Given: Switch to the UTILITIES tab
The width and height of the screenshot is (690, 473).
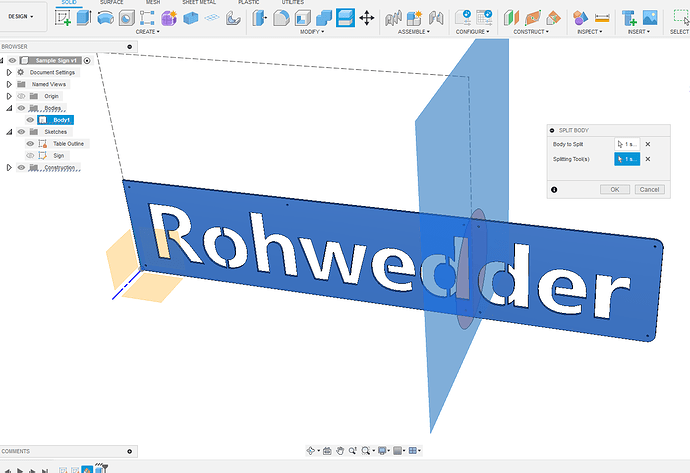Looking at the screenshot, I should click(x=293, y=2).
